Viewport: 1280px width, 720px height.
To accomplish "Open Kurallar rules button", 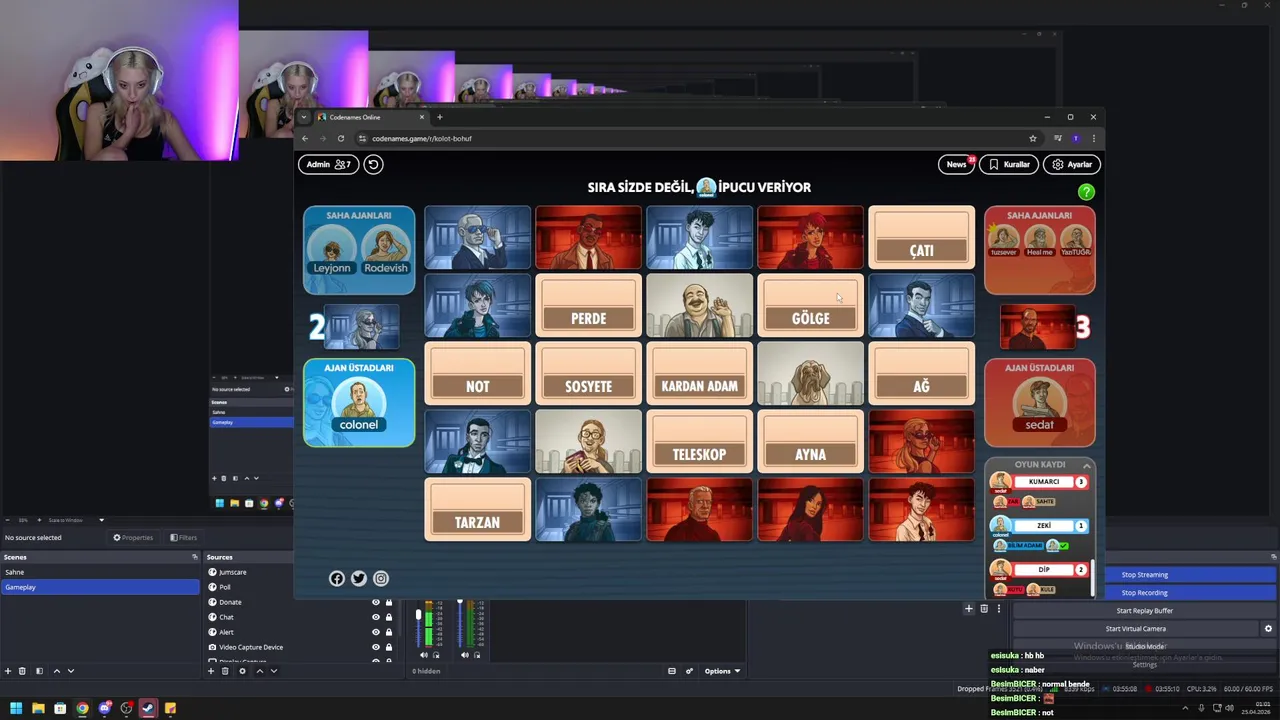I will pyautogui.click(x=1009, y=164).
